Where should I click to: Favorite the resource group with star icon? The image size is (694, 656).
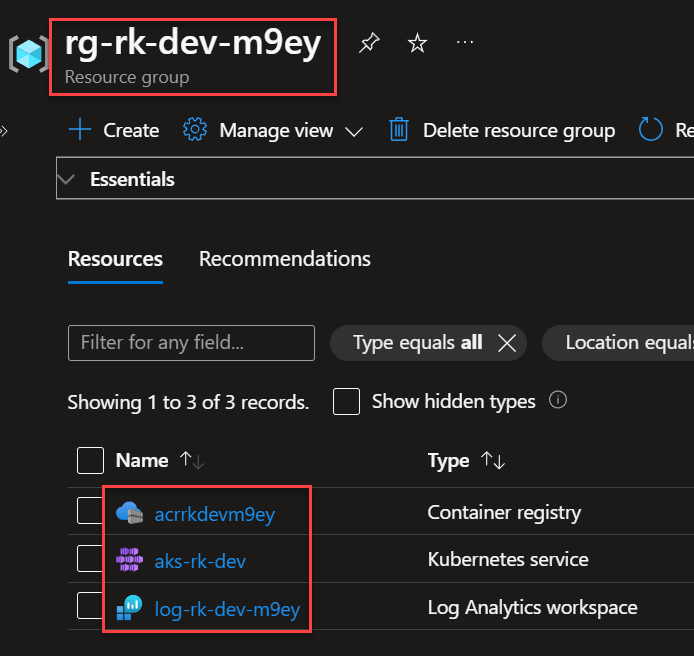tap(418, 43)
